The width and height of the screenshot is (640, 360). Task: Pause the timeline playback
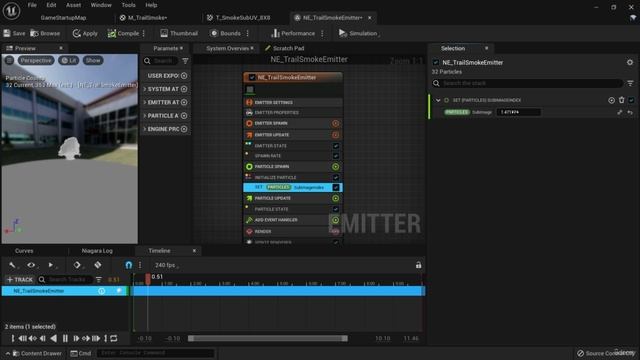(x=65, y=338)
